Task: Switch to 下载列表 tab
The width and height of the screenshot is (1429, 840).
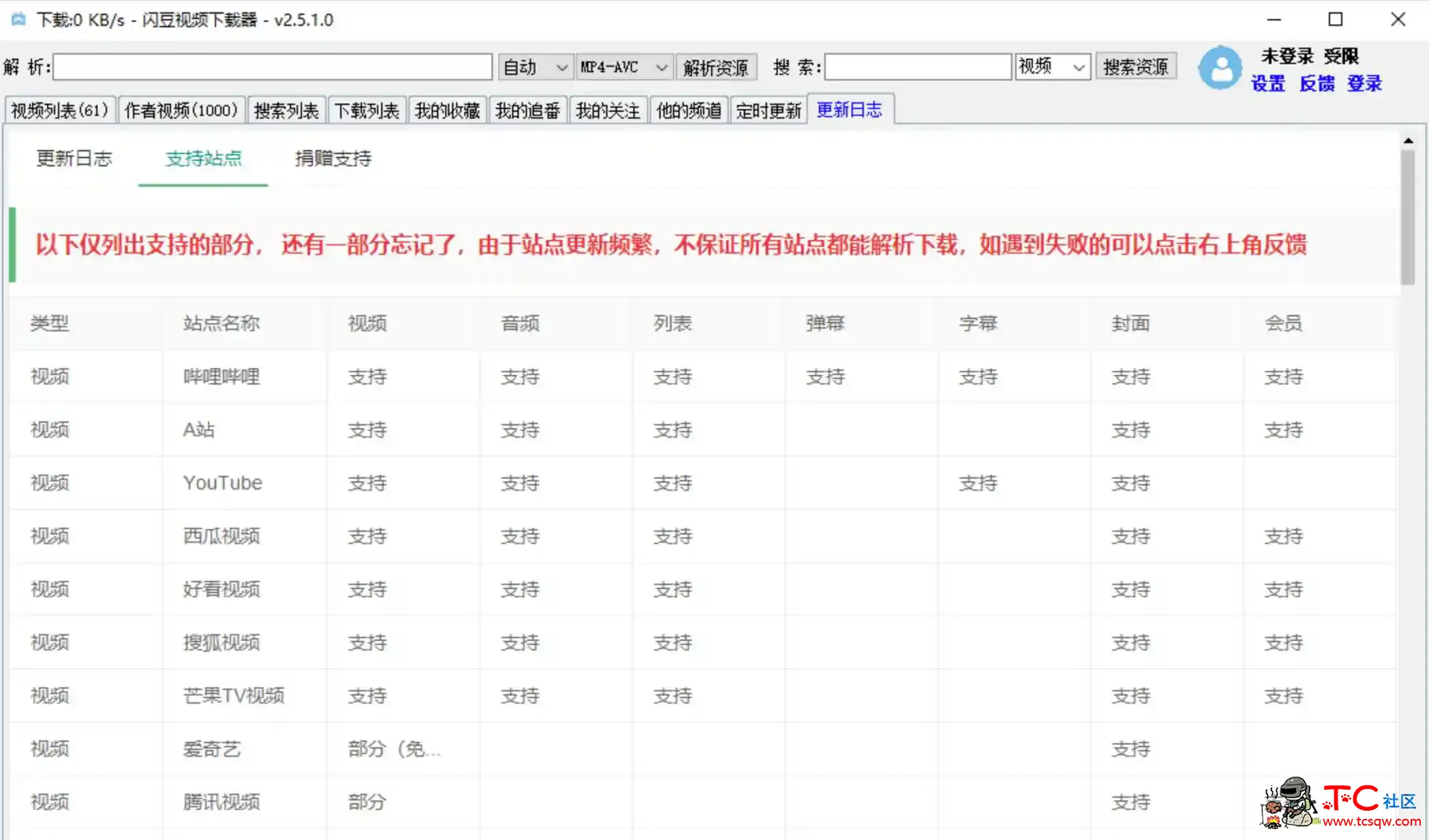Action: click(367, 110)
